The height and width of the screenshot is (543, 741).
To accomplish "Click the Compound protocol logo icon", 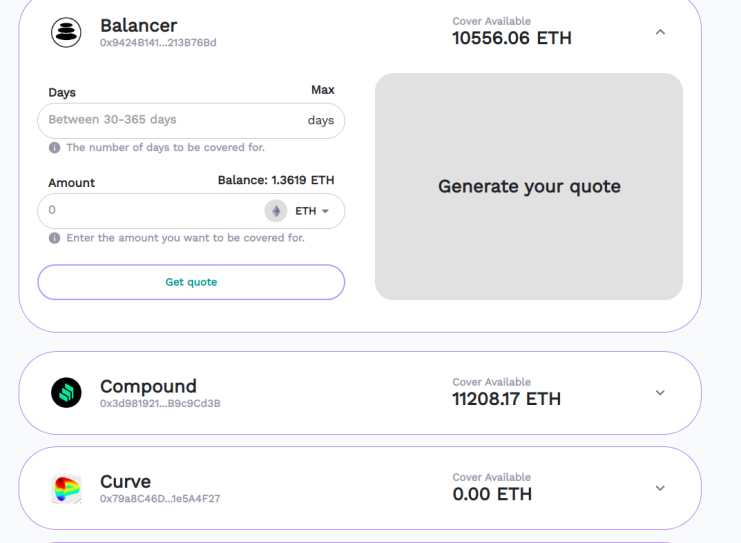I will tap(66, 393).
